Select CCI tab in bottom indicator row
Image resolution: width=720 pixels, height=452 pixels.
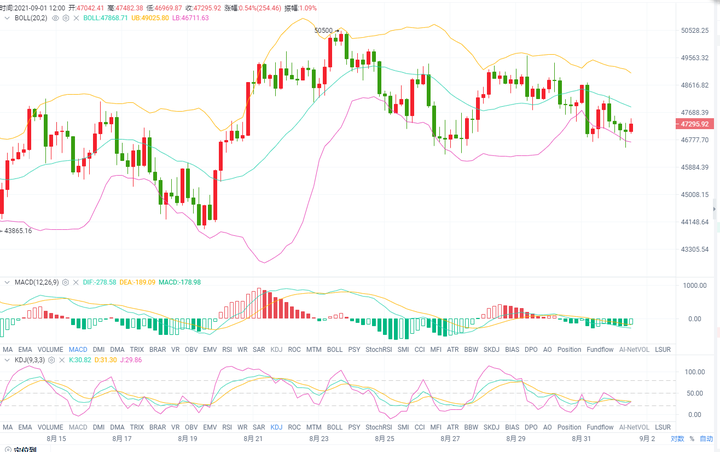(x=420, y=427)
